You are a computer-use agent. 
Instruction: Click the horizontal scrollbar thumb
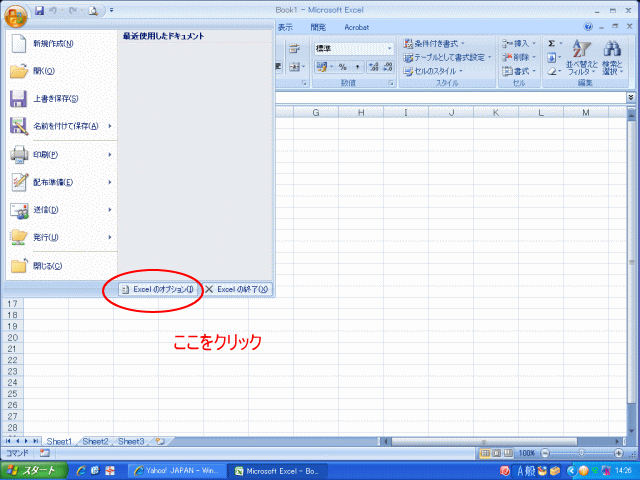pyautogui.click(x=484, y=441)
